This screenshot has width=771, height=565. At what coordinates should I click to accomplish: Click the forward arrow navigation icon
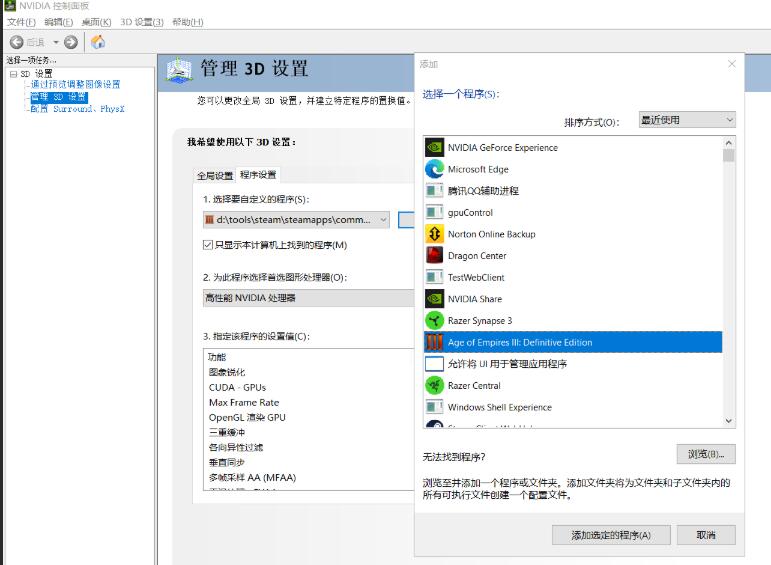tap(70, 42)
